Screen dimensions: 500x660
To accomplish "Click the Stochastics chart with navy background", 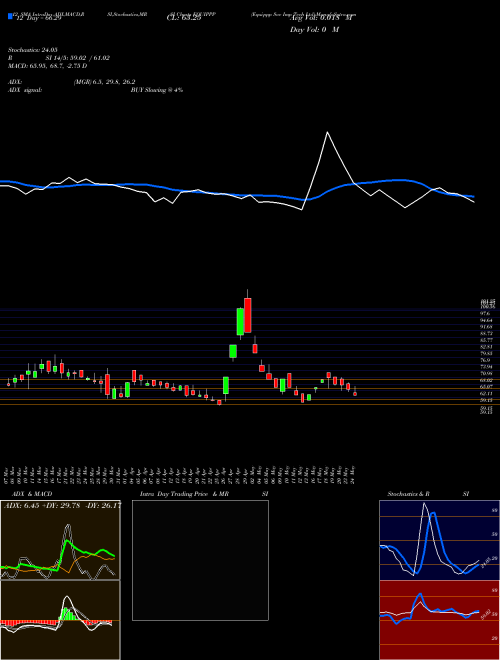I will tap(439, 540).
